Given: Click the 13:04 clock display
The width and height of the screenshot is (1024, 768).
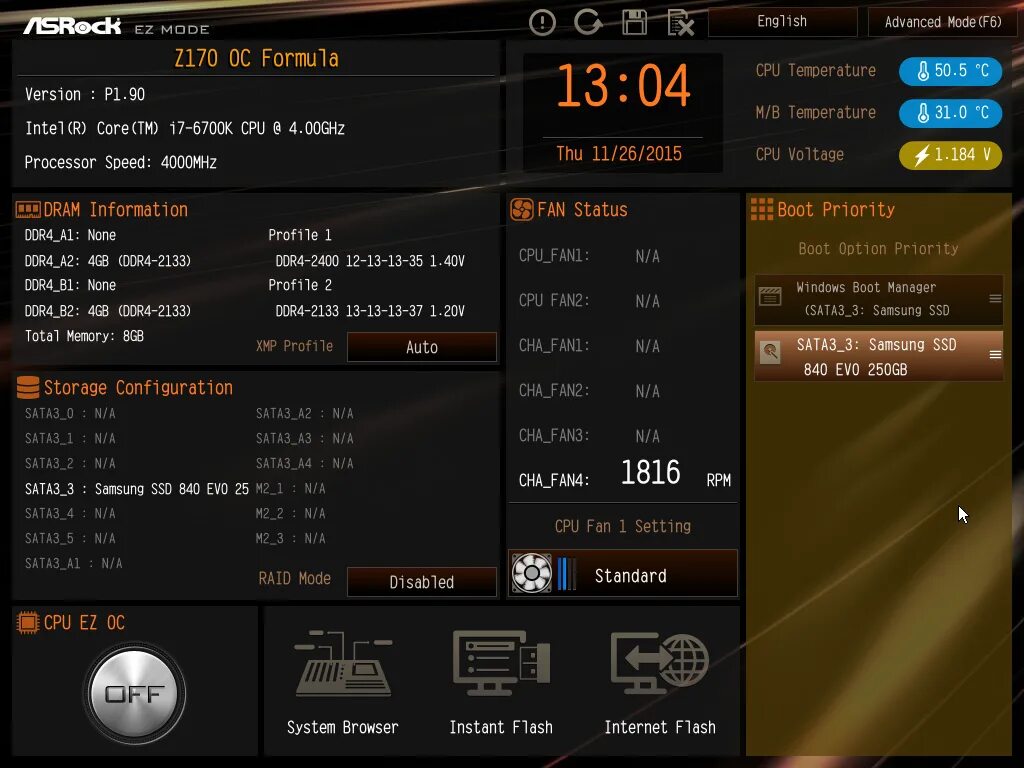Looking at the screenshot, I should click(x=623, y=86).
